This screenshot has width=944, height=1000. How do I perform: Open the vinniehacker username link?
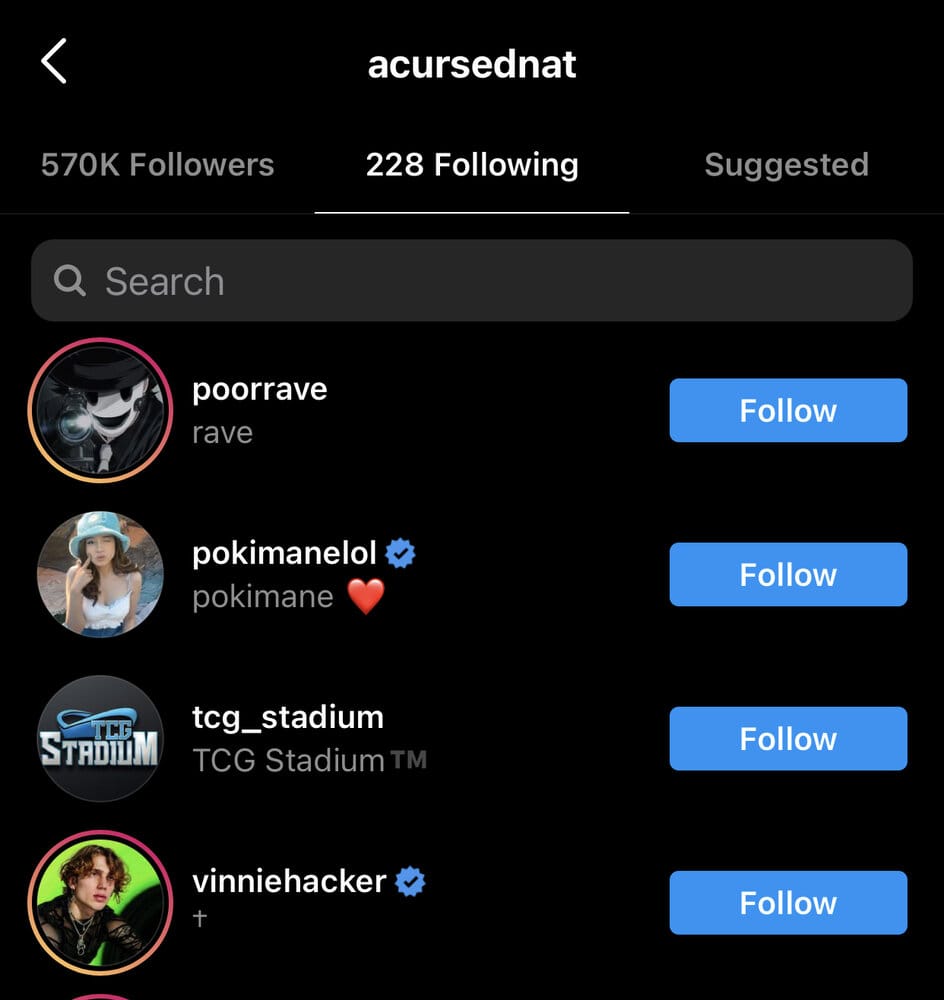pos(289,881)
